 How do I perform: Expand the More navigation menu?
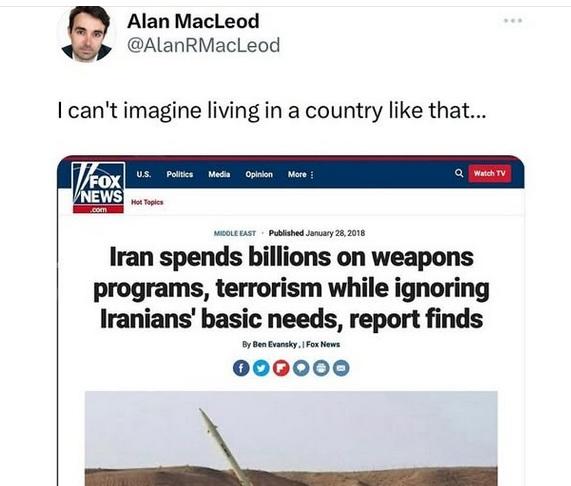coord(300,174)
